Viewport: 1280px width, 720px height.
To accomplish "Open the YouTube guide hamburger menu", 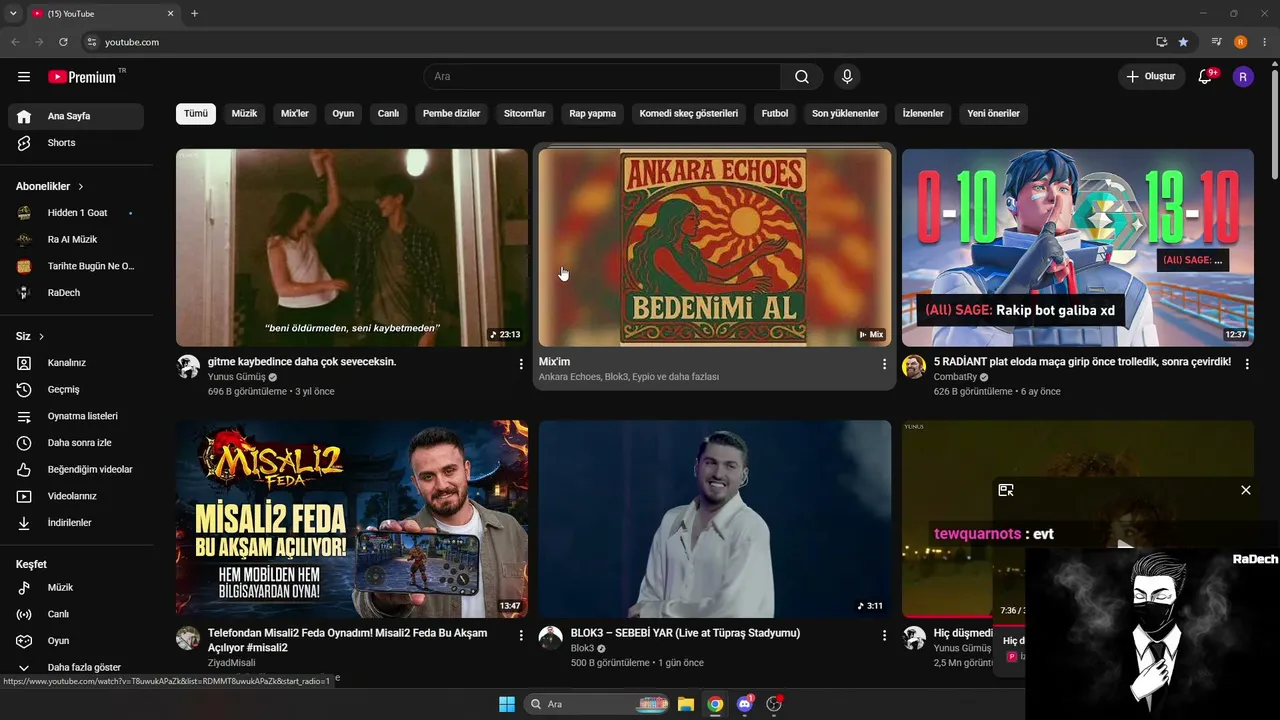I will coord(24,77).
